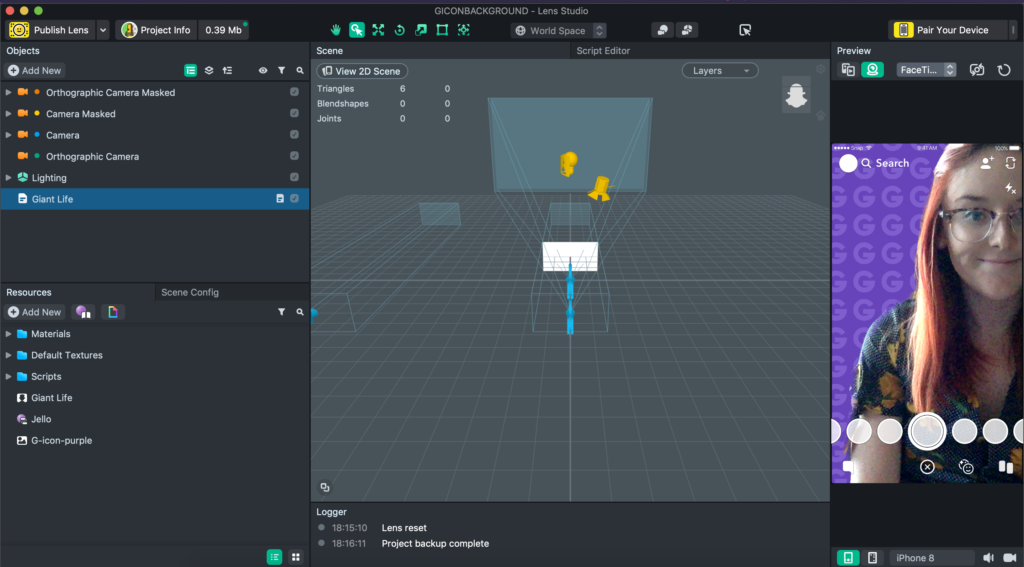The image size is (1024, 567).
Task: Switch to the Scene Config tab
Action: tap(190, 292)
